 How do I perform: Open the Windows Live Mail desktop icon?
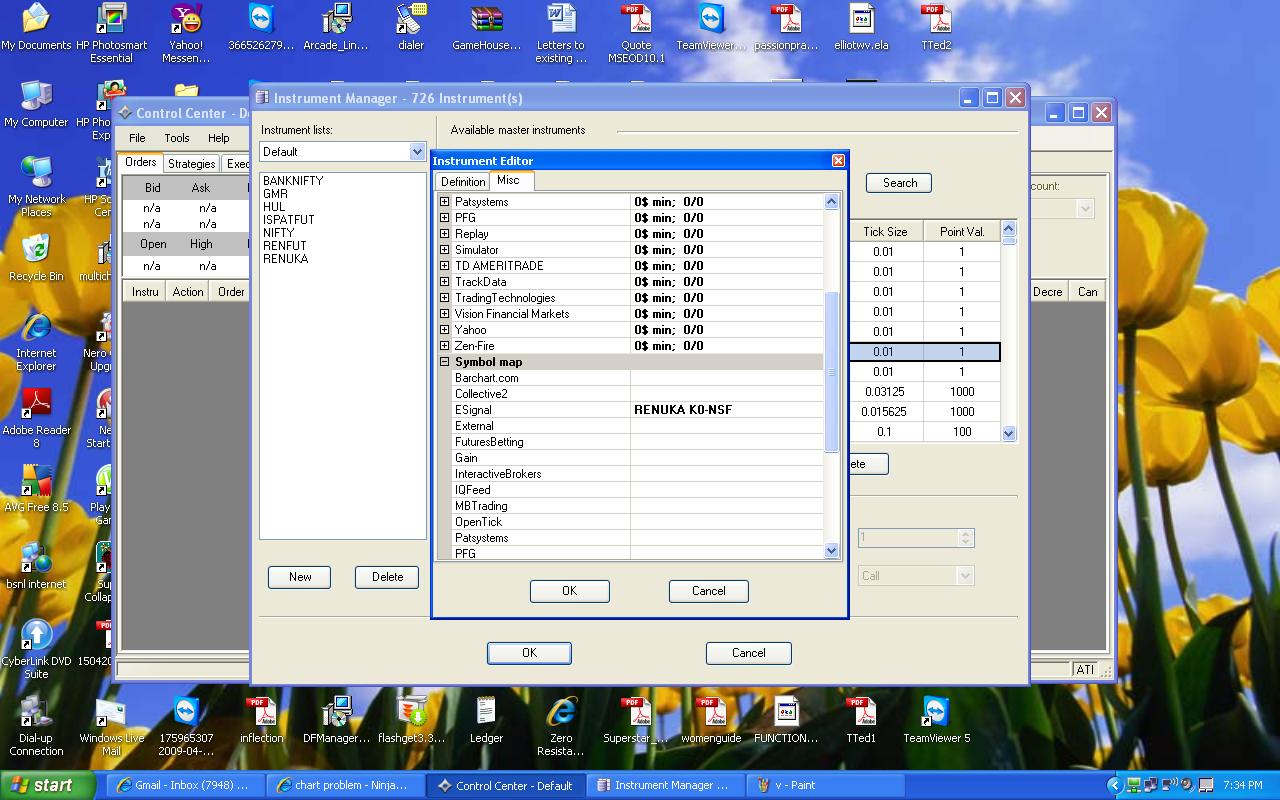pyautogui.click(x=111, y=713)
